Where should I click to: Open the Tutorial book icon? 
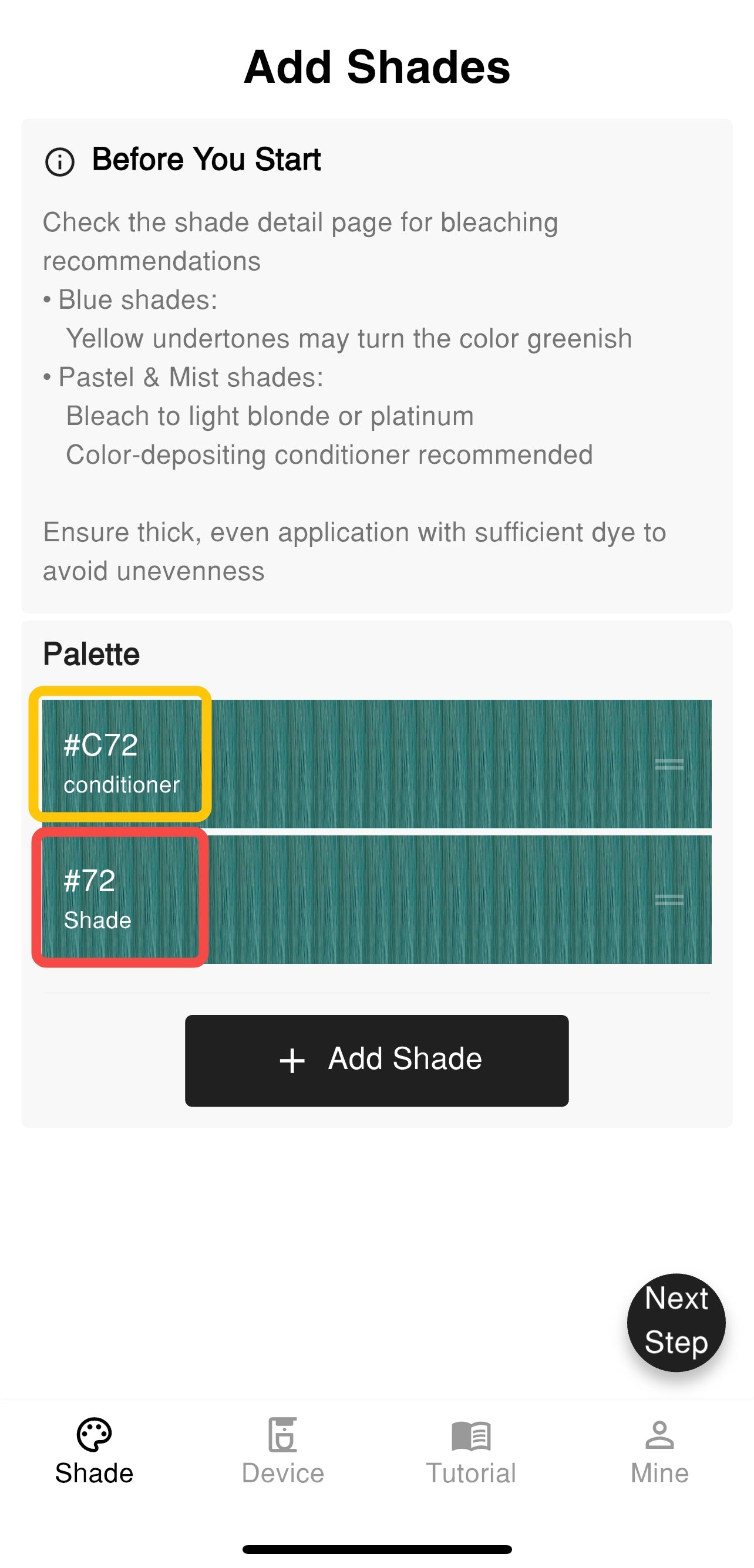coord(471,1435)
